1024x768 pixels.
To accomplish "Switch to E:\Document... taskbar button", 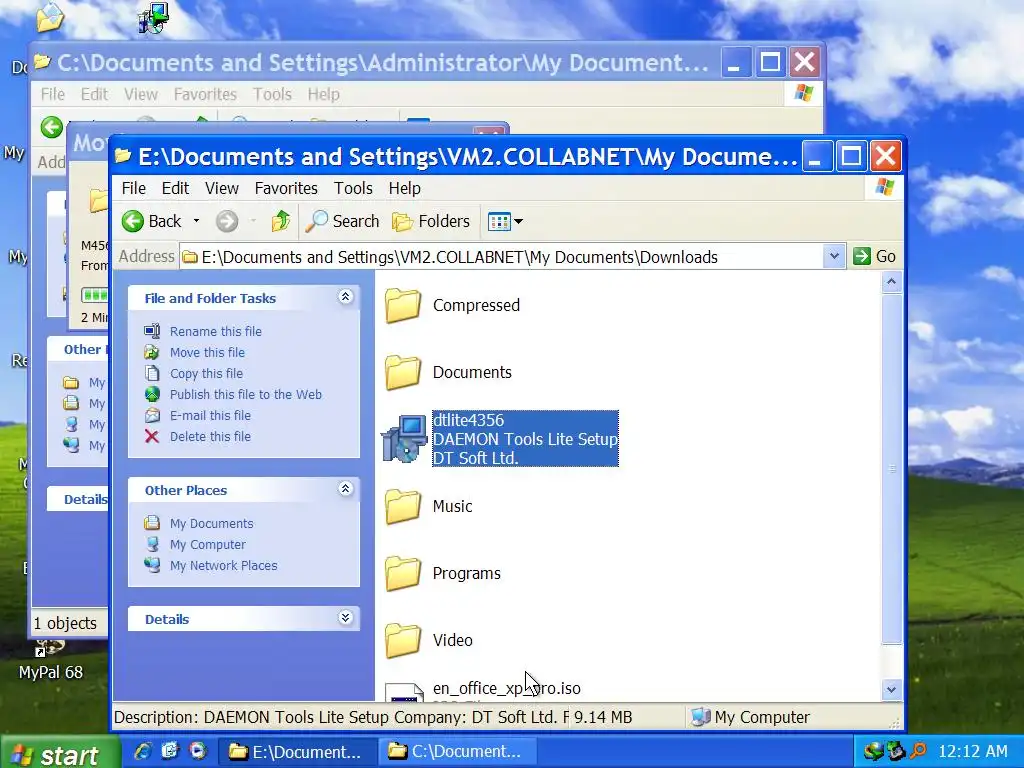I will coord(296,752).
